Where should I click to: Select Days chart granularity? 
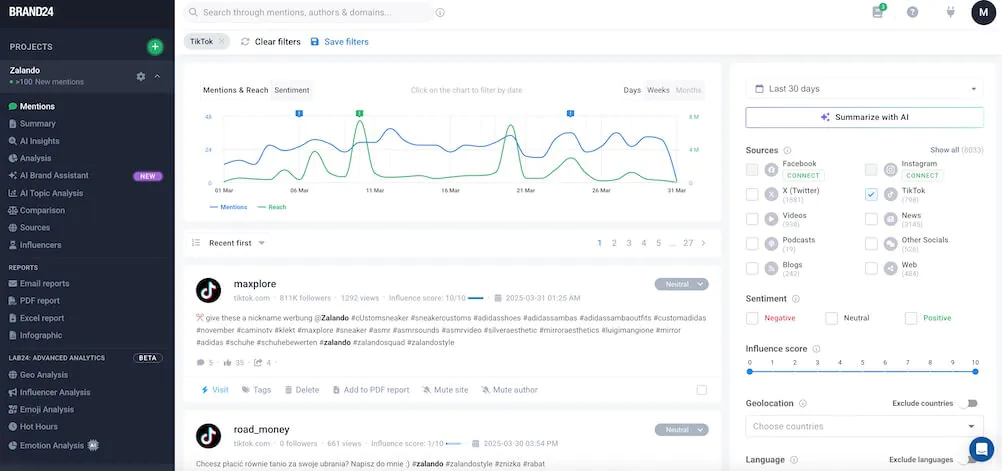click(x=632, y=90)
